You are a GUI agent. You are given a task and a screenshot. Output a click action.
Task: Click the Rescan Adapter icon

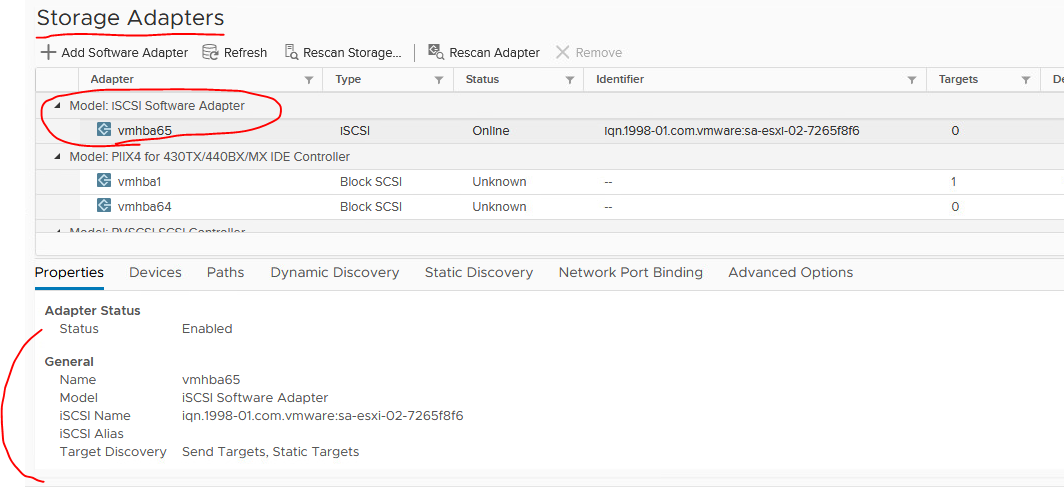[436, 52]
